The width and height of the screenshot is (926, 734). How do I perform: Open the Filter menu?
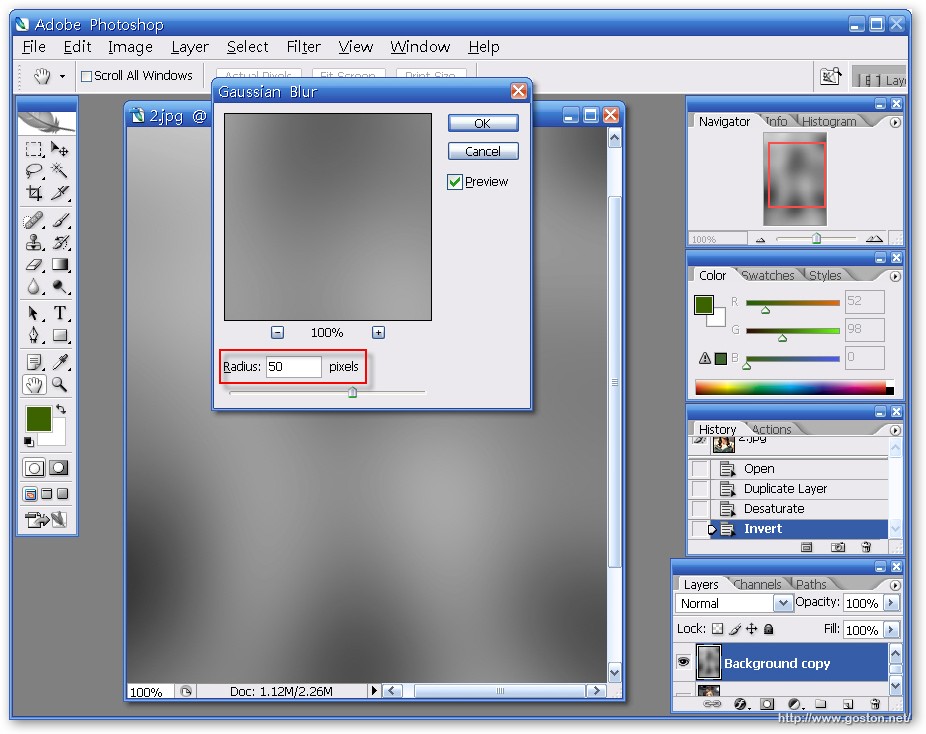tap(304, 47)
